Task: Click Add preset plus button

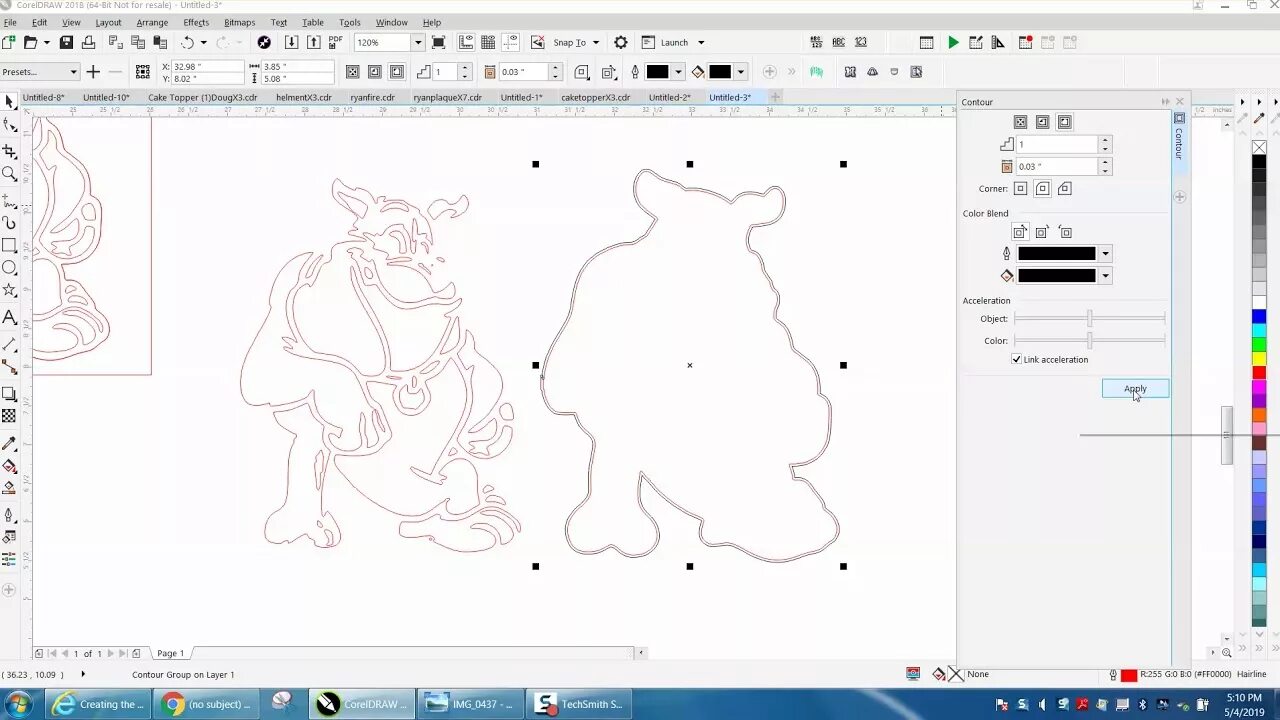Action: [93, 72]
